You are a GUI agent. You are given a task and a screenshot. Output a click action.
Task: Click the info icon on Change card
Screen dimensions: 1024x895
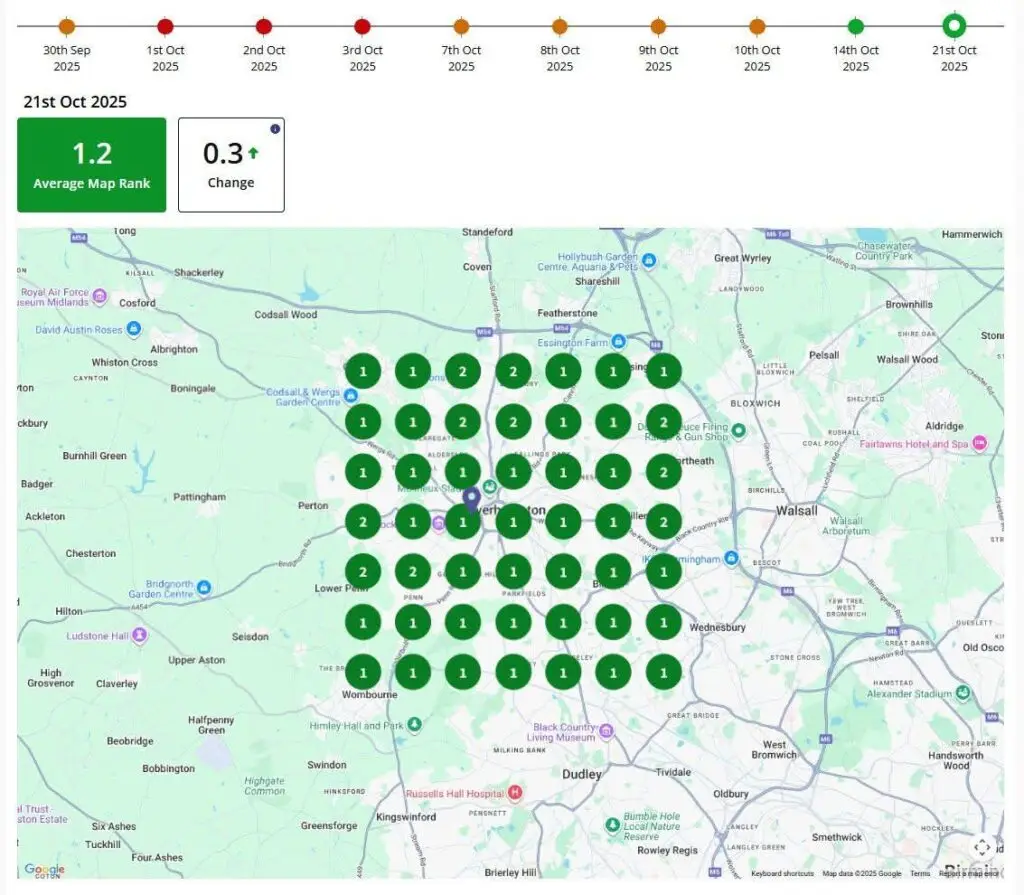tap(274, 129)
